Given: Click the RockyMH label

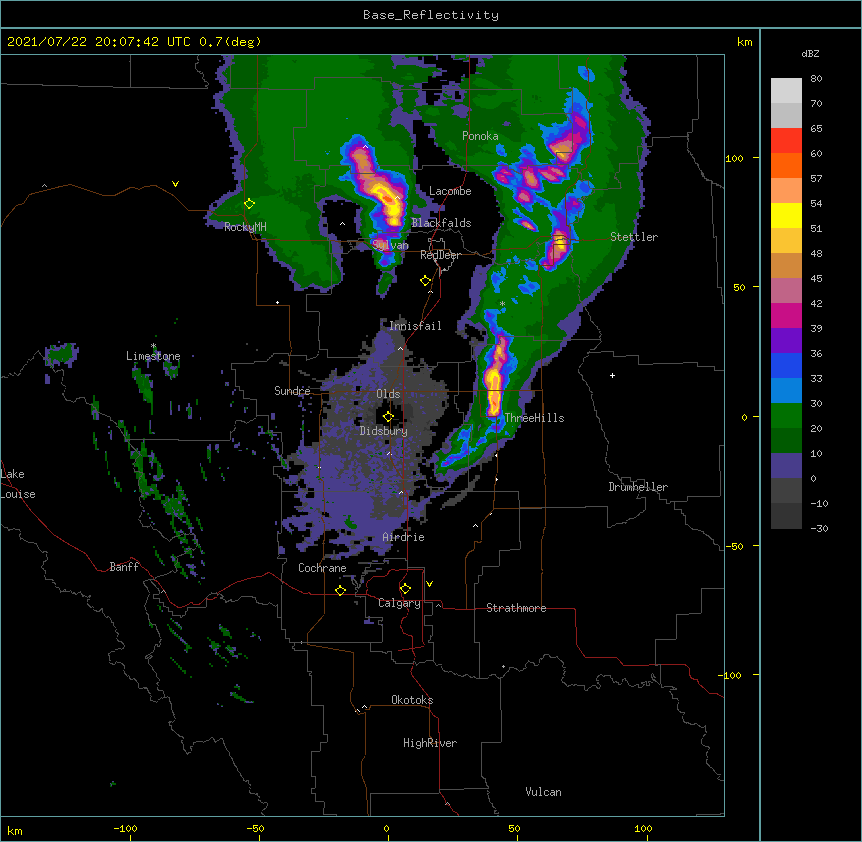Looking at the screenshot, I should tap(245, 227).
